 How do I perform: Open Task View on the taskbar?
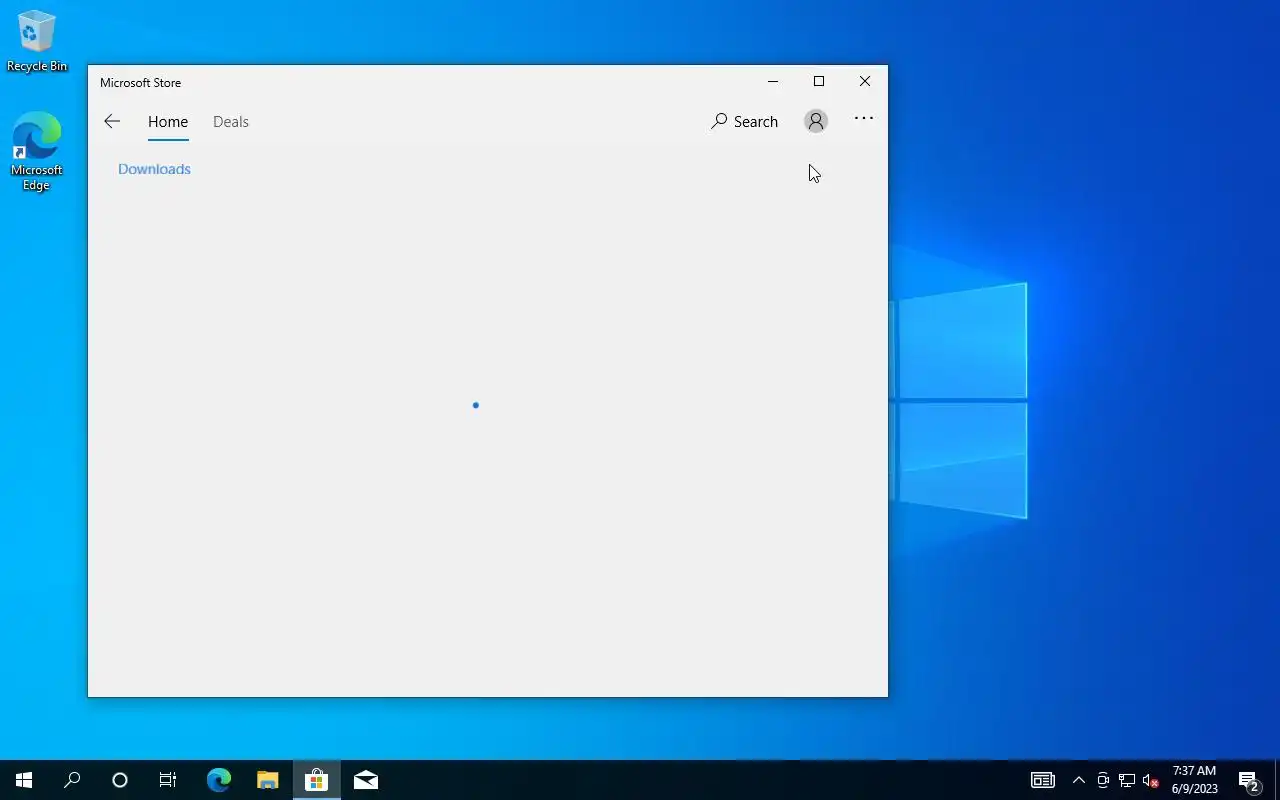168,780
